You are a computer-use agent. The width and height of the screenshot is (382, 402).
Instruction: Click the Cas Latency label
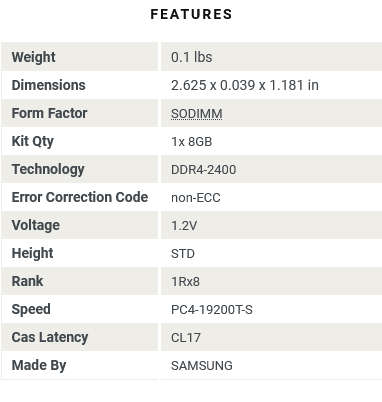pyautogui.click(x=50, y=337)
